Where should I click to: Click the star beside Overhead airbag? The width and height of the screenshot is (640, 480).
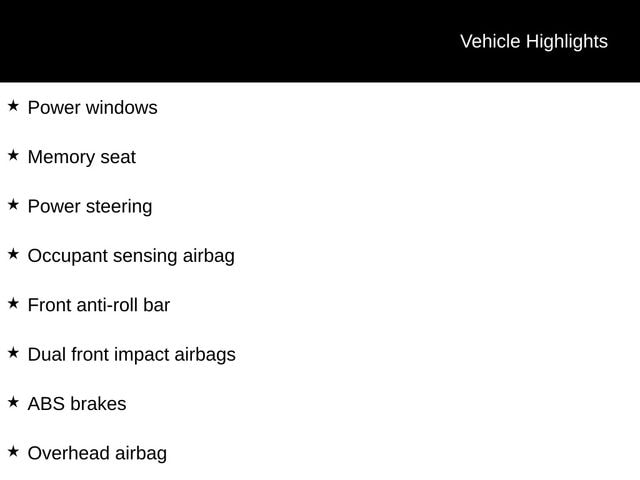[x=13, y=451]
